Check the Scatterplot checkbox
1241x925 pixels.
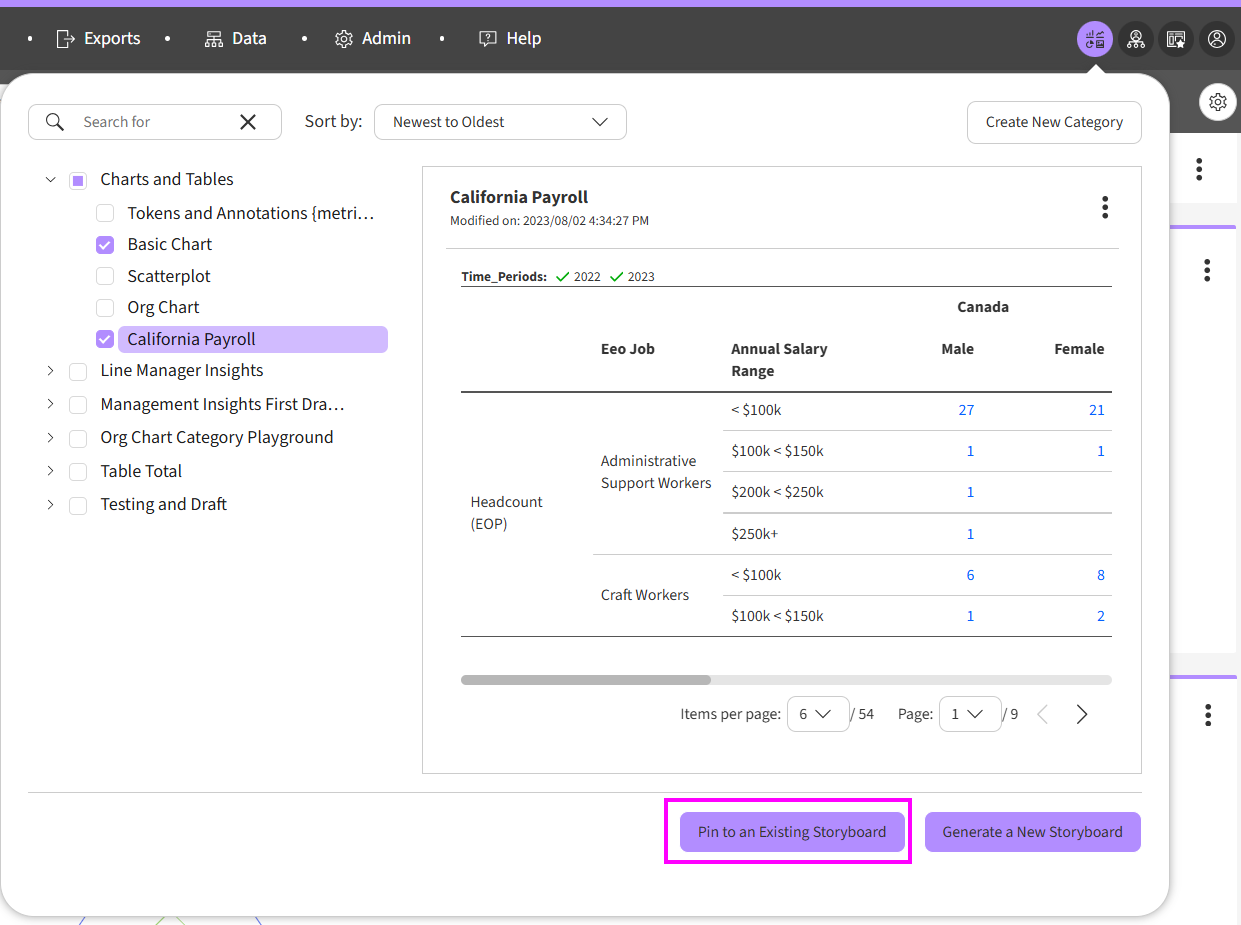105,276
